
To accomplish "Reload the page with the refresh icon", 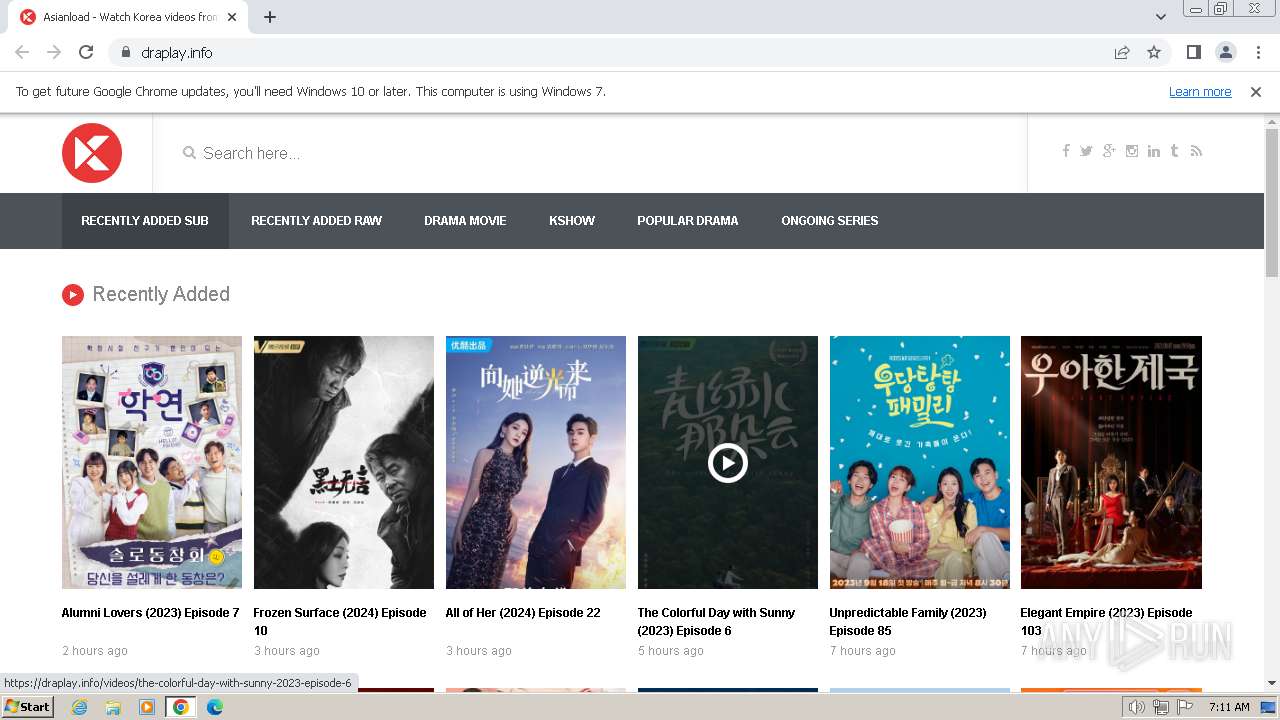I will coord(86,52).
